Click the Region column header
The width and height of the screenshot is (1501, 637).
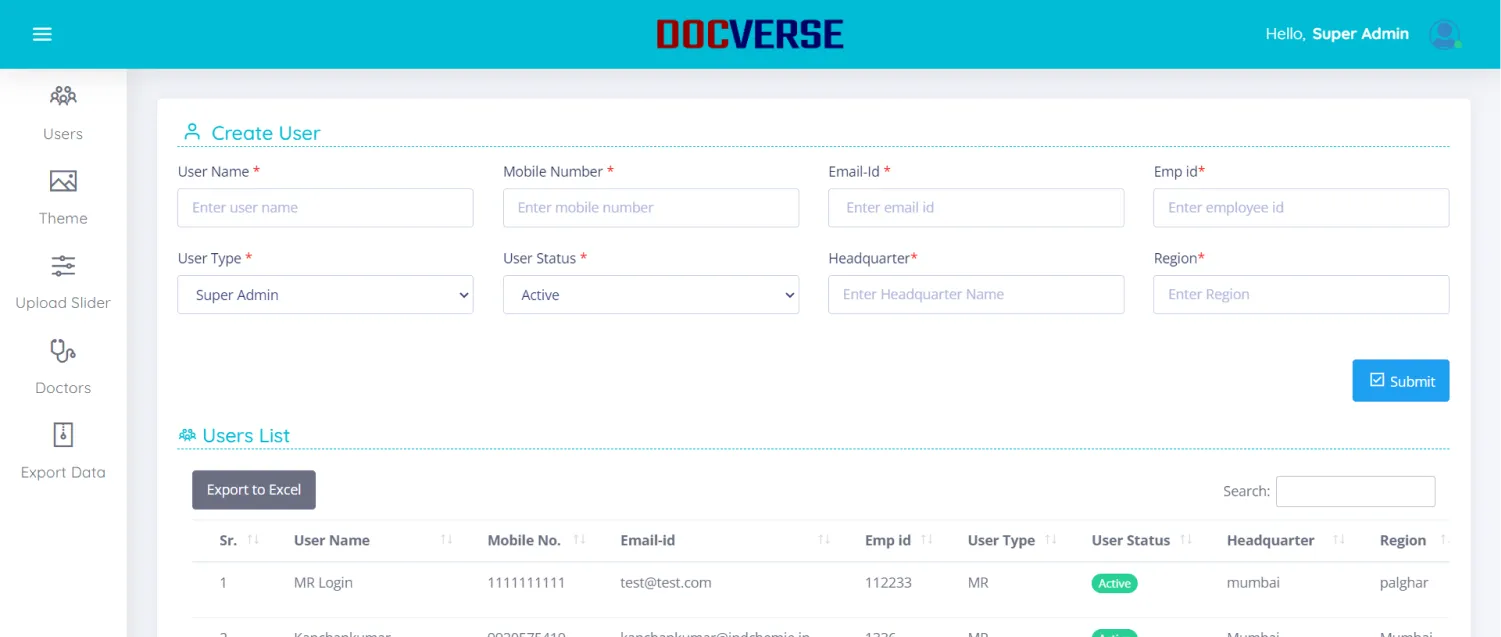[x=1403, y=540]
